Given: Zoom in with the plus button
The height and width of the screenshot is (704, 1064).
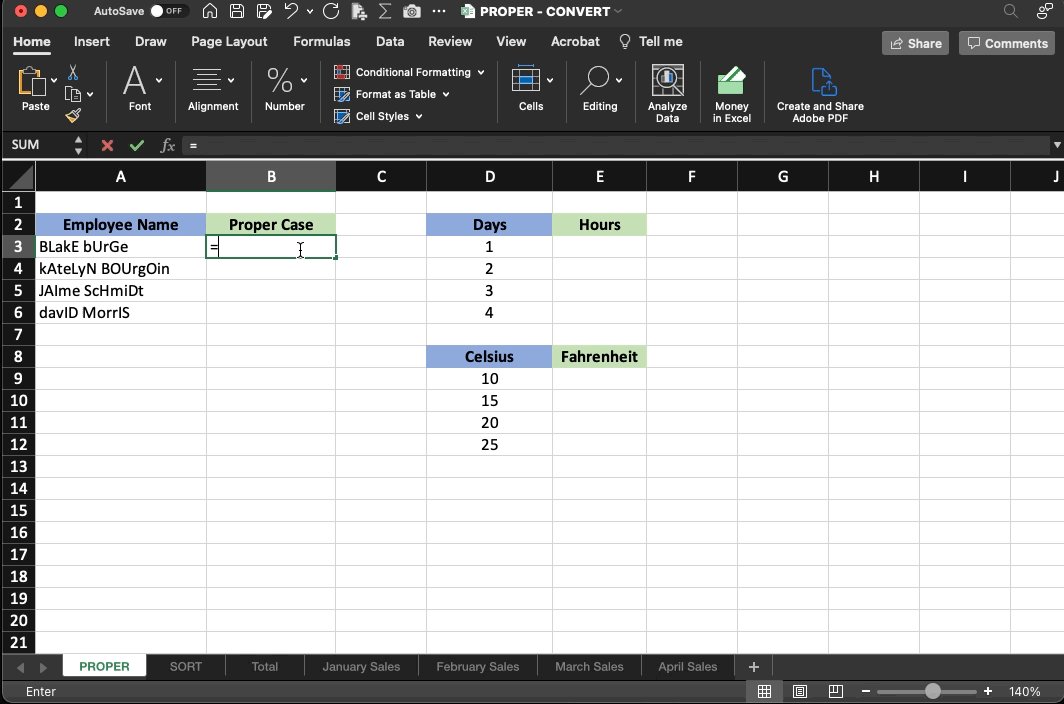Looking at the screenshot, I should click(987, 691).
